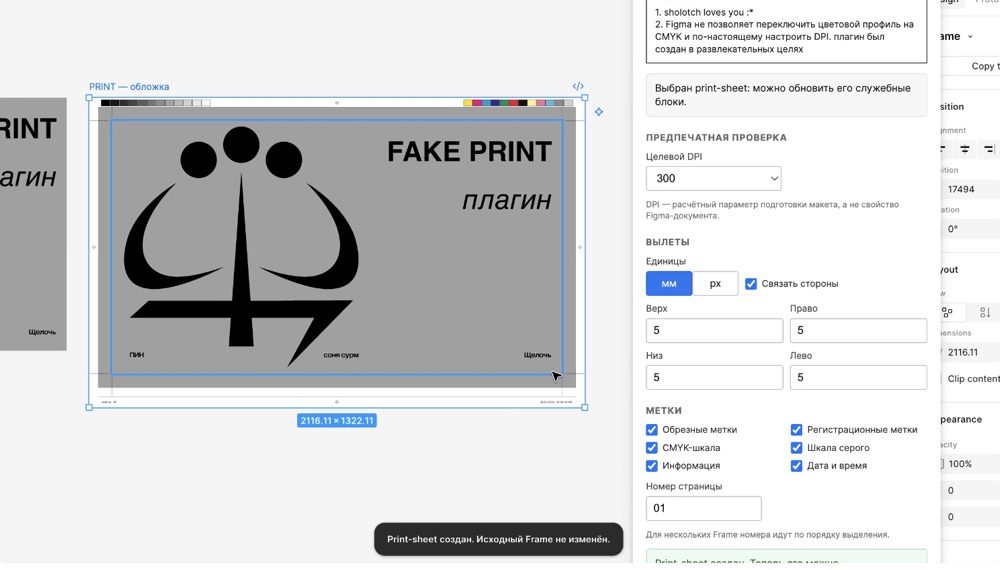Toggle the Шкала серого checkbox
The height and width of the screenshot is (570, 1000).
point(797,448)
